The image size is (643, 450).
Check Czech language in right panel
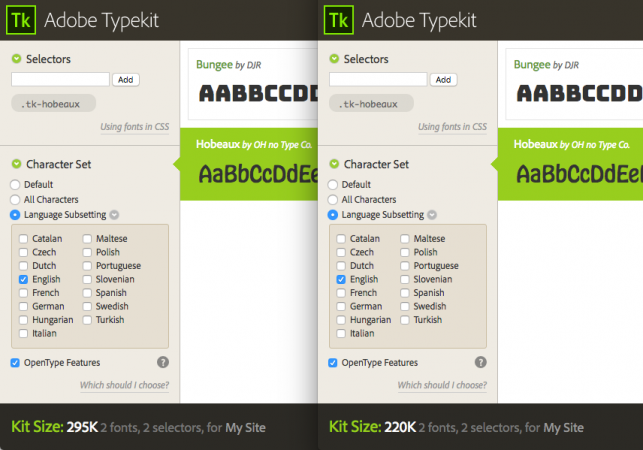(341, 252)
